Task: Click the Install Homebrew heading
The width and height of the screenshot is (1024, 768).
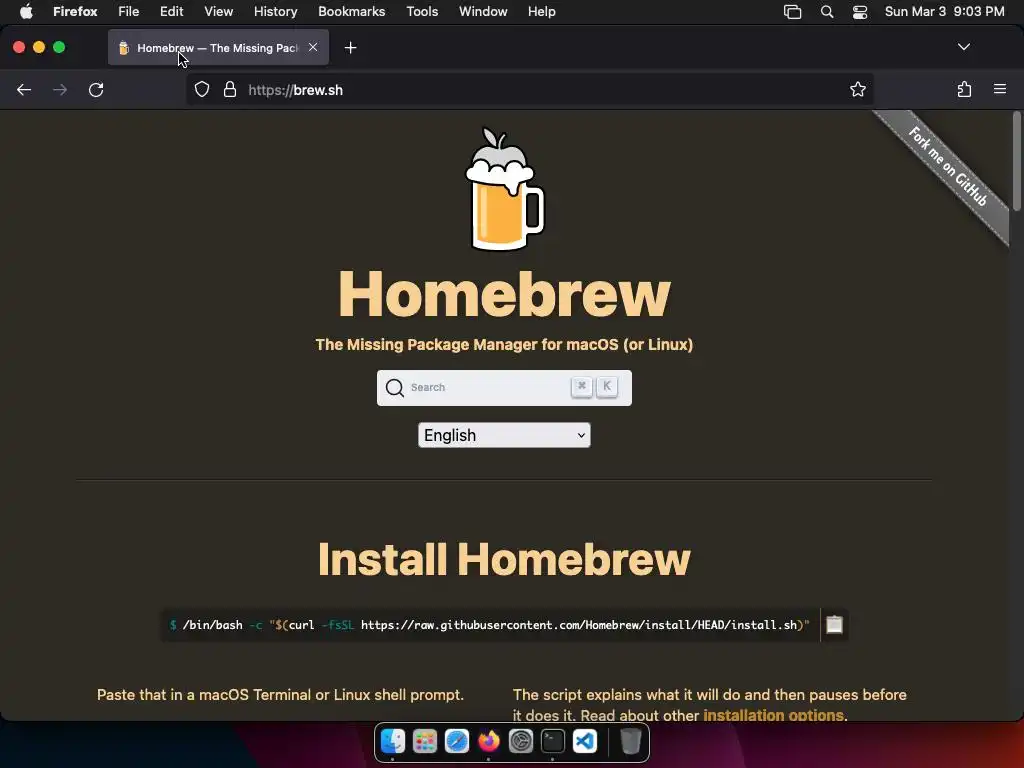Action: (x=504, y=560)
